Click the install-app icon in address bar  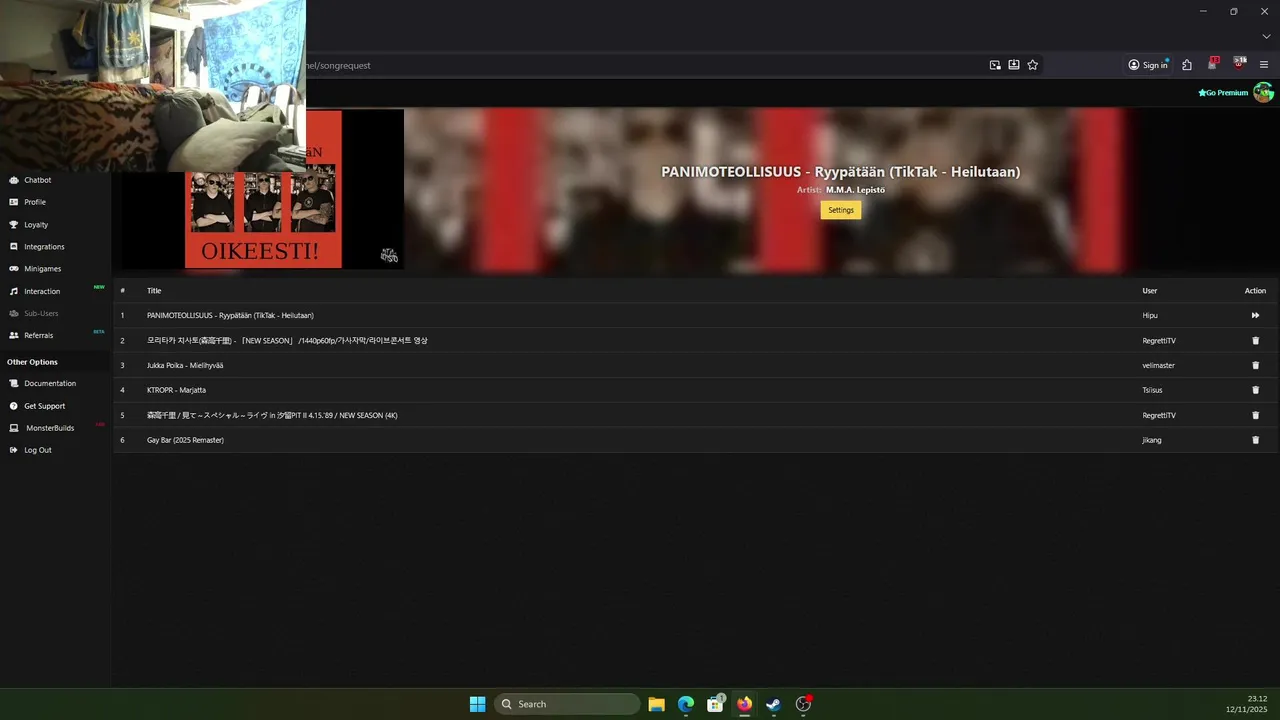tap(1014, 65)
